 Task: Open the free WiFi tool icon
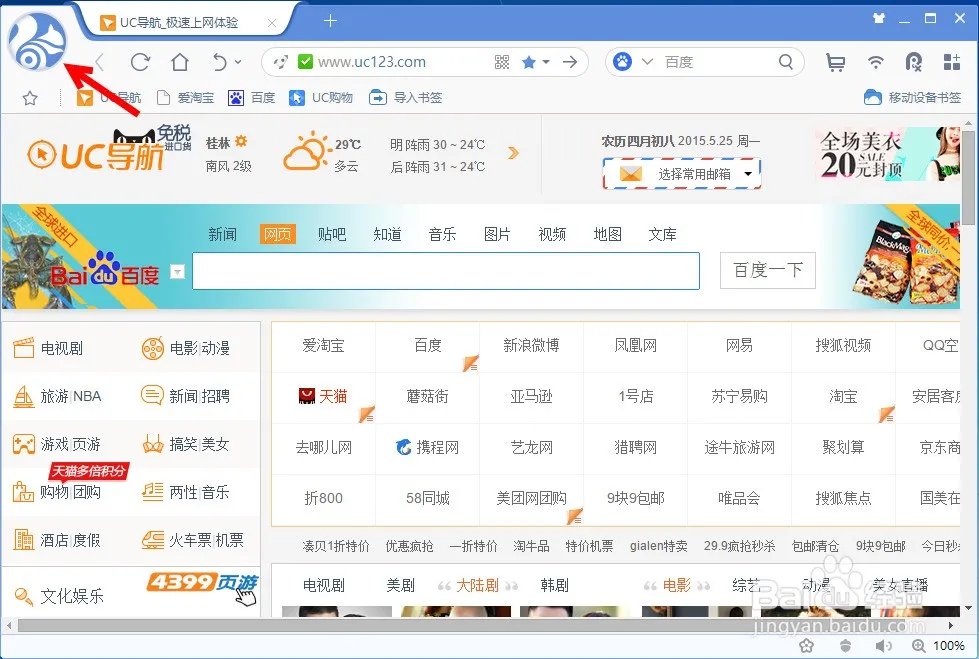(876, 62)
